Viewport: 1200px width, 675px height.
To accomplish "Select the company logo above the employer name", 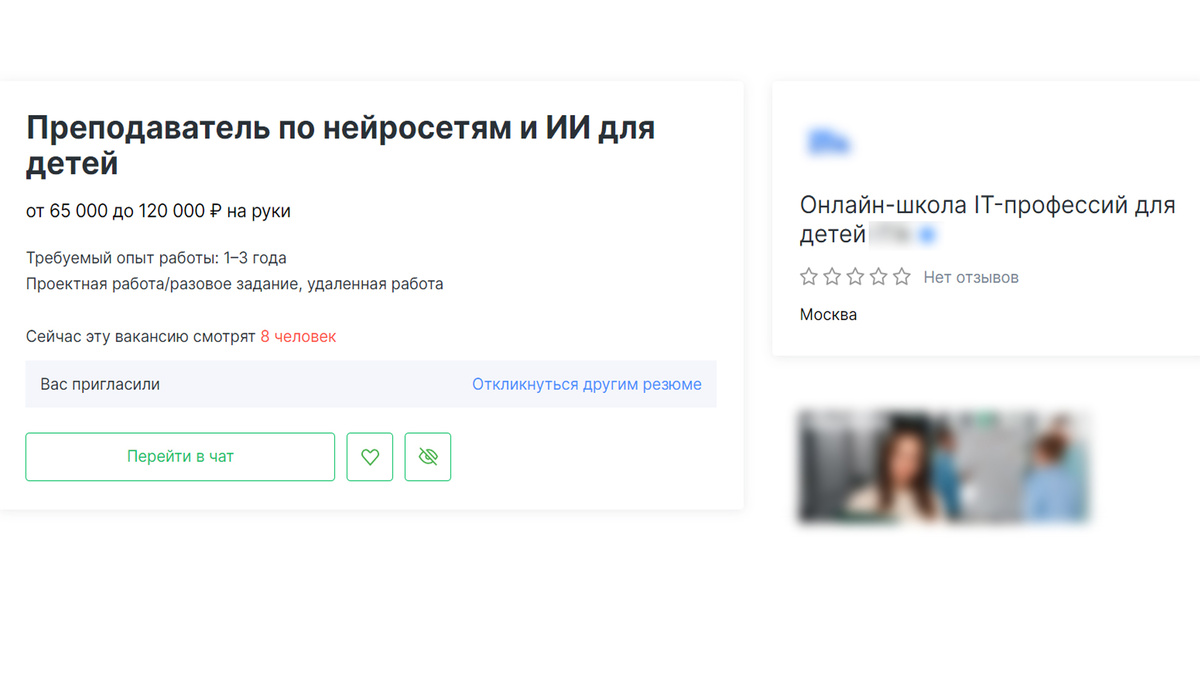I will pos(830,142).
